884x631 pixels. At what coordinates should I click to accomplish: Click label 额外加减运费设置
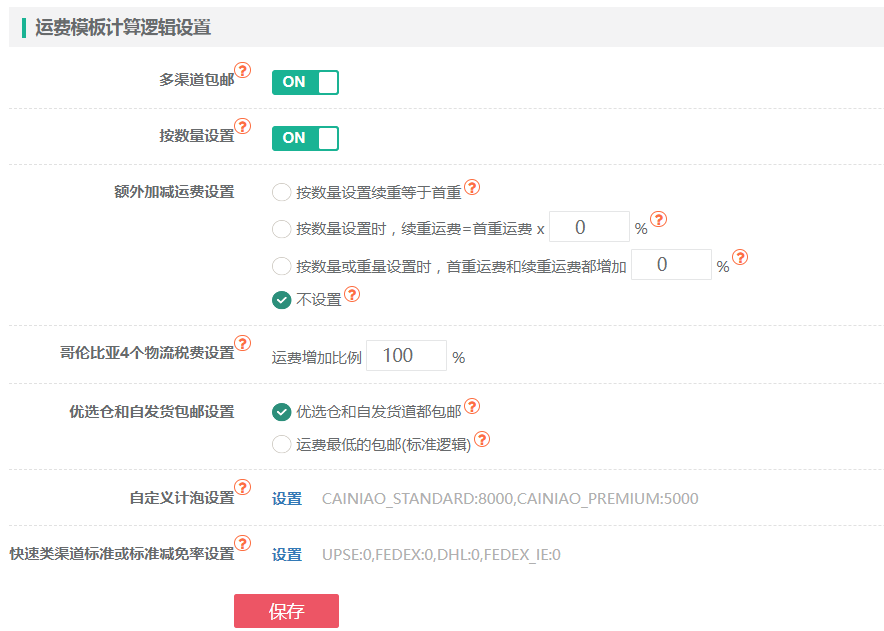coord(174,192)
